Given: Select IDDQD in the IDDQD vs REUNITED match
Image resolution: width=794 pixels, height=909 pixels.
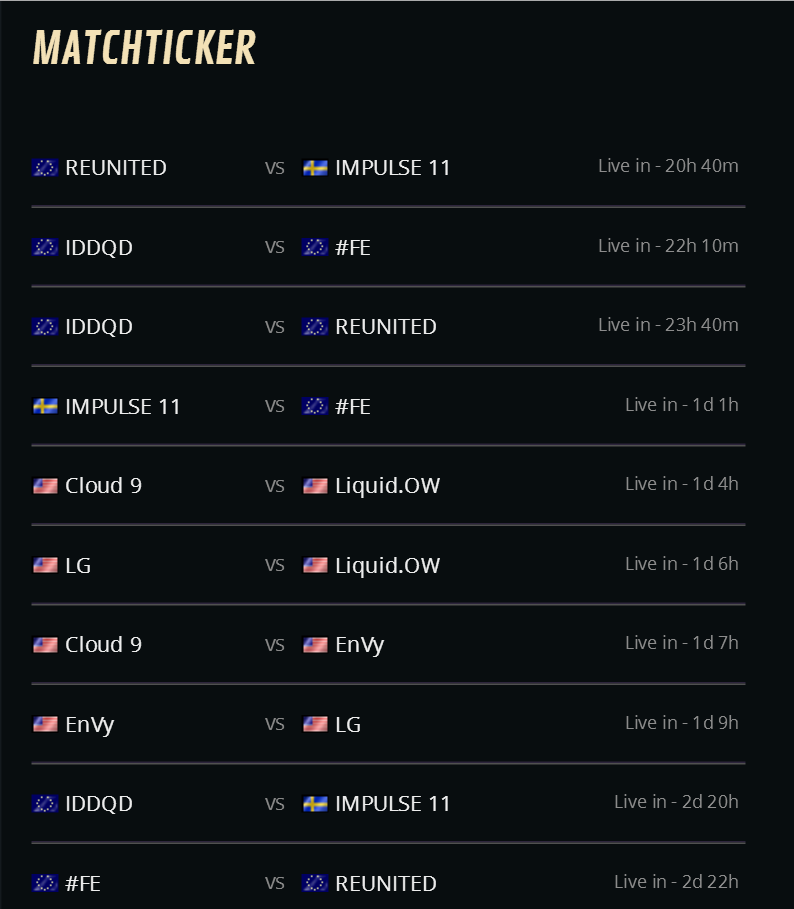Looking at the screenshot, I should tap(99, 327).
